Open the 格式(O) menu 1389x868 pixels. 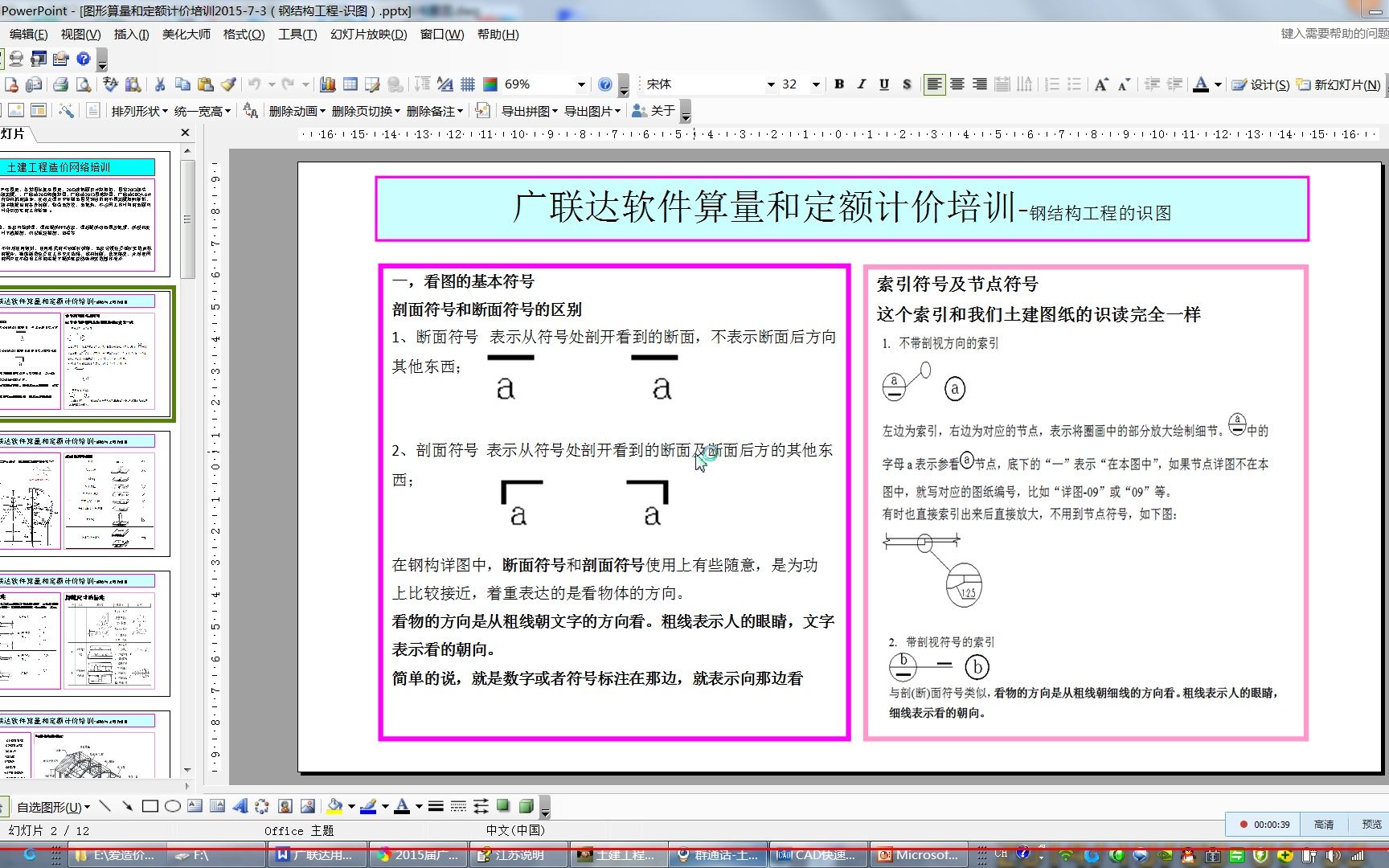pos(244,35)
